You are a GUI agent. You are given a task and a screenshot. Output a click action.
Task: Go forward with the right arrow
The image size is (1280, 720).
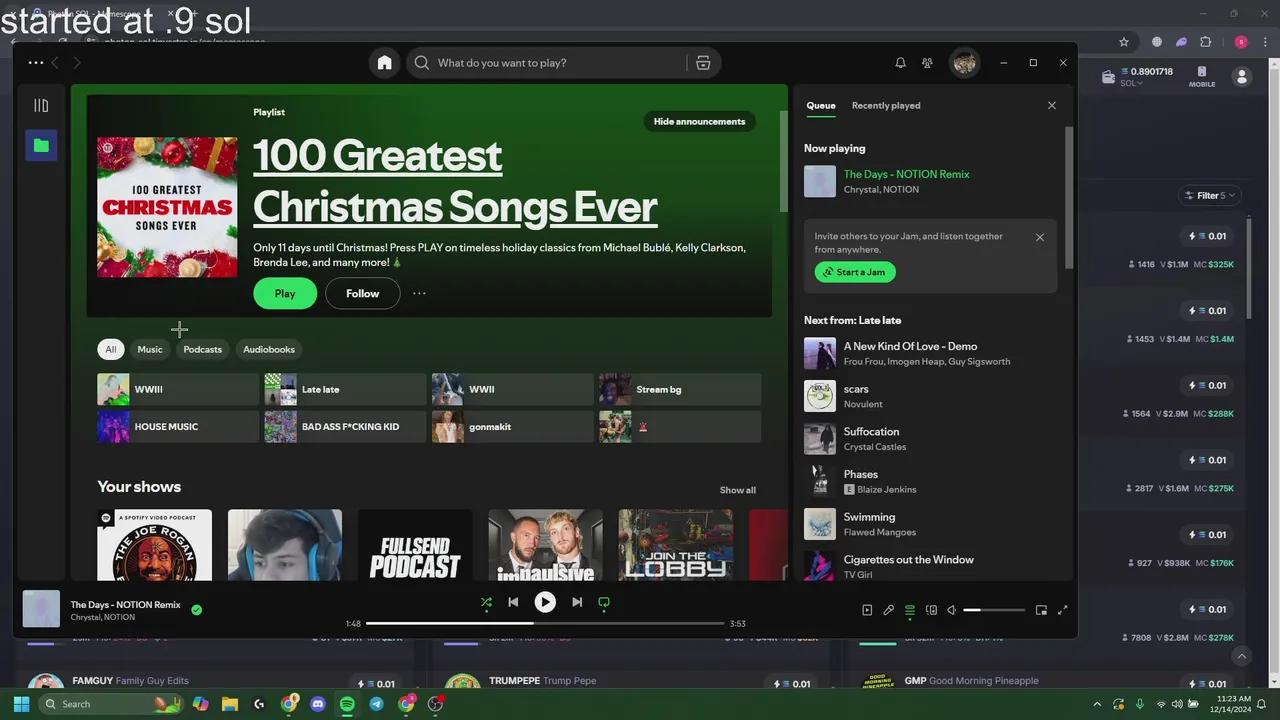point(76,63)
